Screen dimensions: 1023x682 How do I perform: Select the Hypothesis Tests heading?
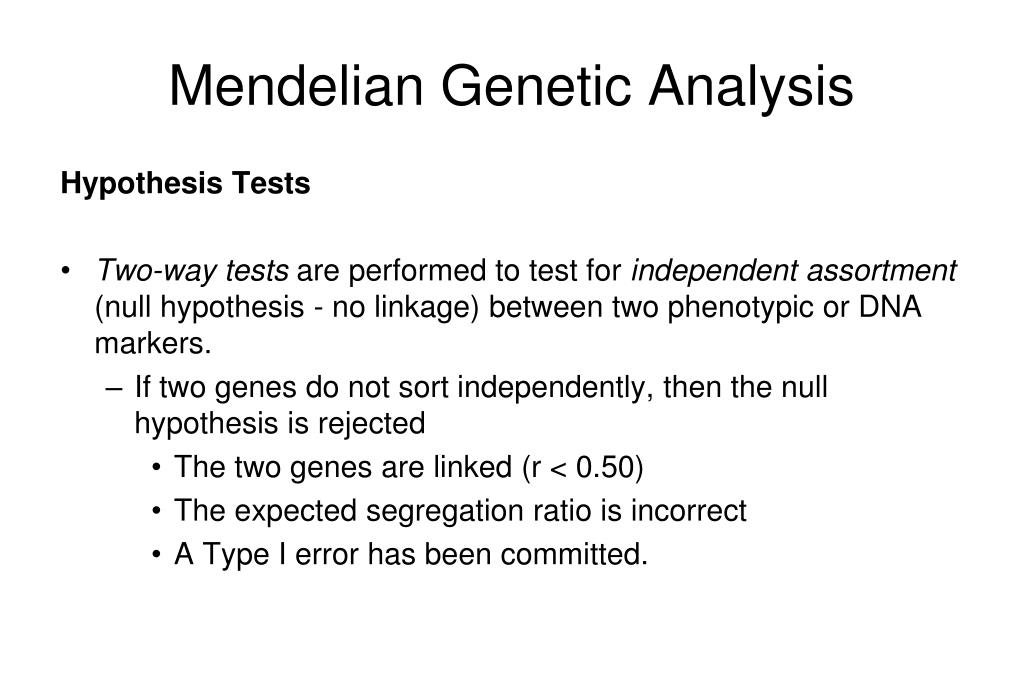point(185,183)
